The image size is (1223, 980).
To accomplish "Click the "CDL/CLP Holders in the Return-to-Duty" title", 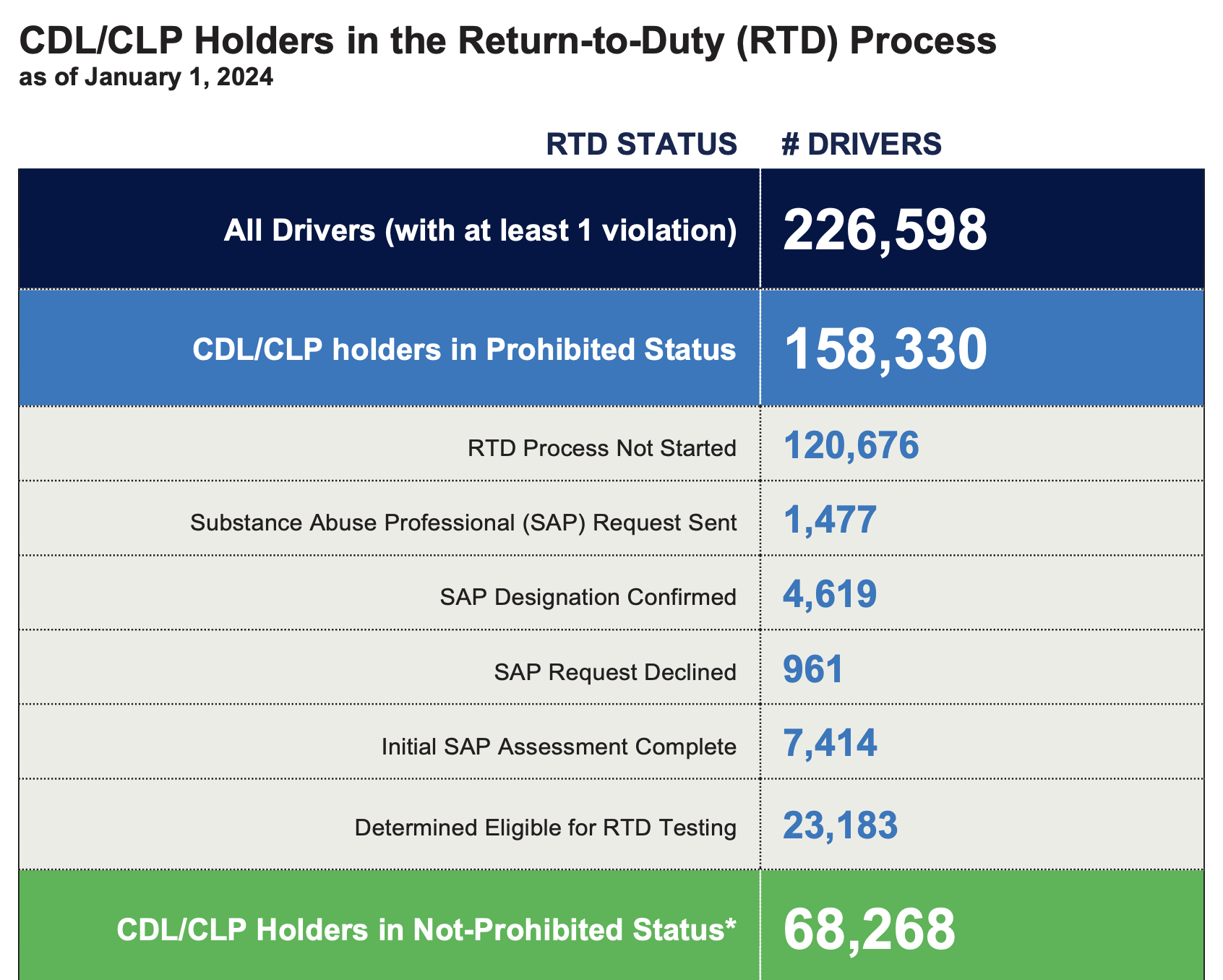I will click(x=507, y=41).
